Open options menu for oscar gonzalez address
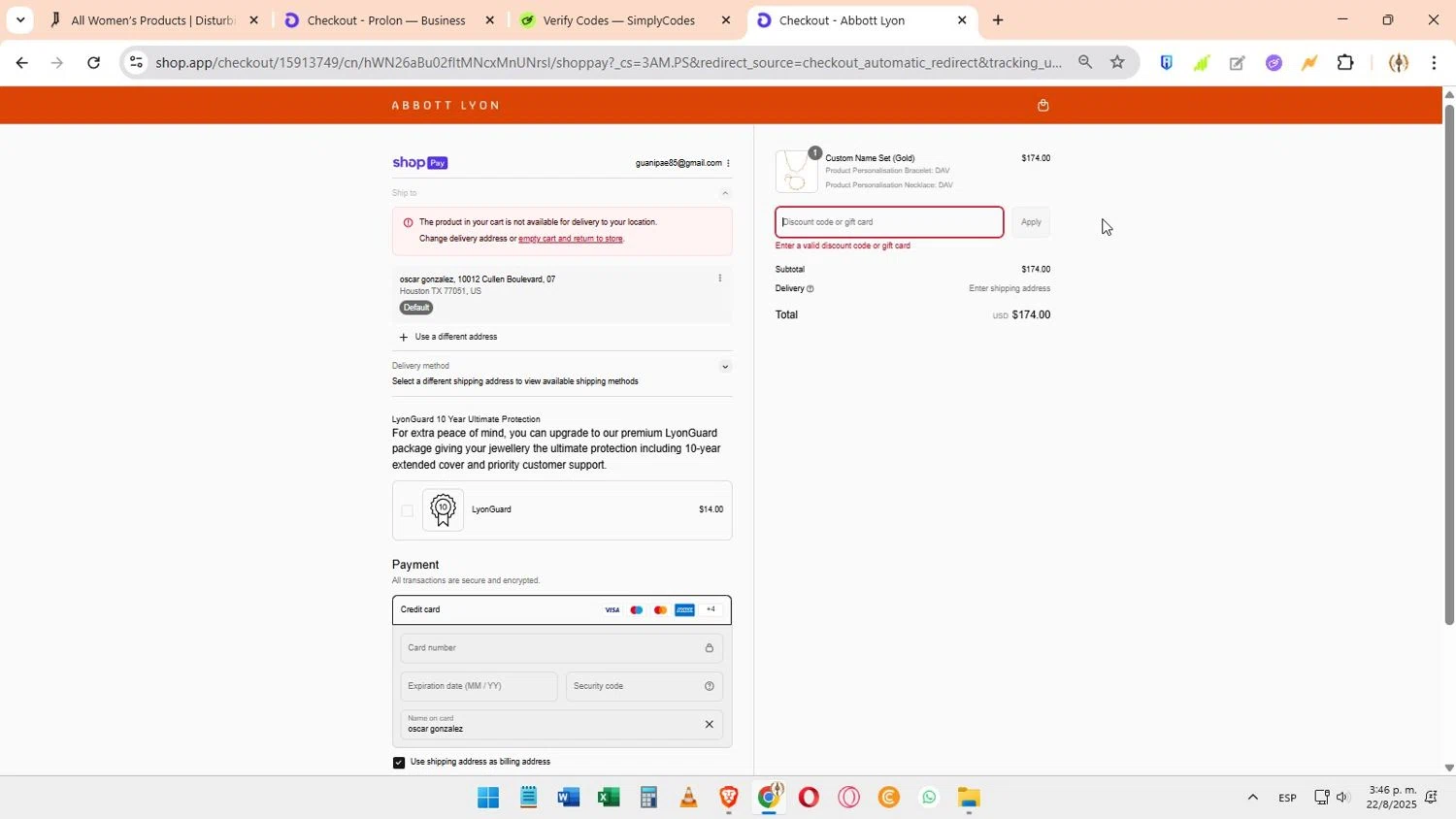The height and width of the screenshot is (819, 1456). coord(719,278)
